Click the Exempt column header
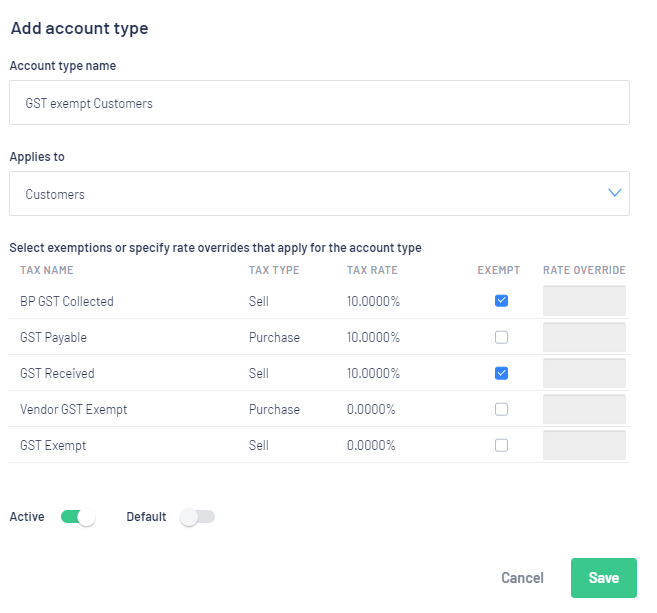The height and width of the screenshot is (613, 657). click(x=498, y=270)
